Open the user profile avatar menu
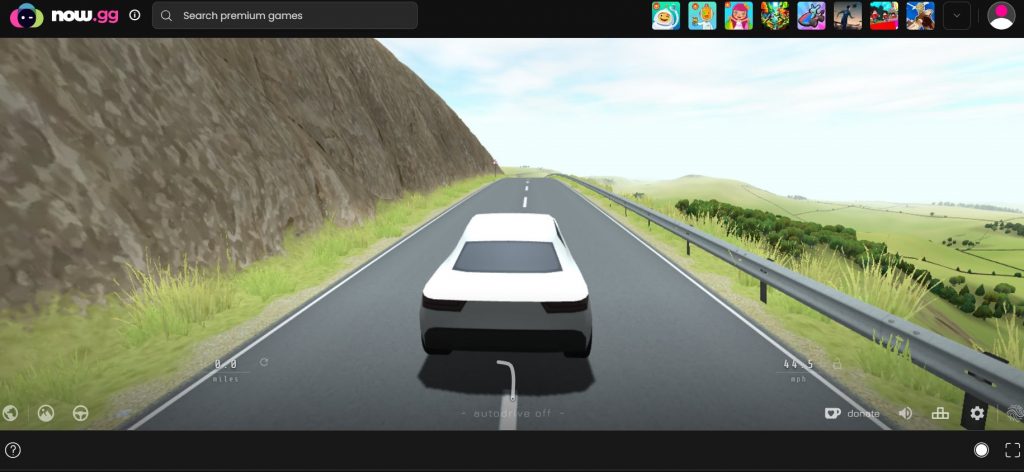Viewport: 1024px width, 472px height. 1000,15
